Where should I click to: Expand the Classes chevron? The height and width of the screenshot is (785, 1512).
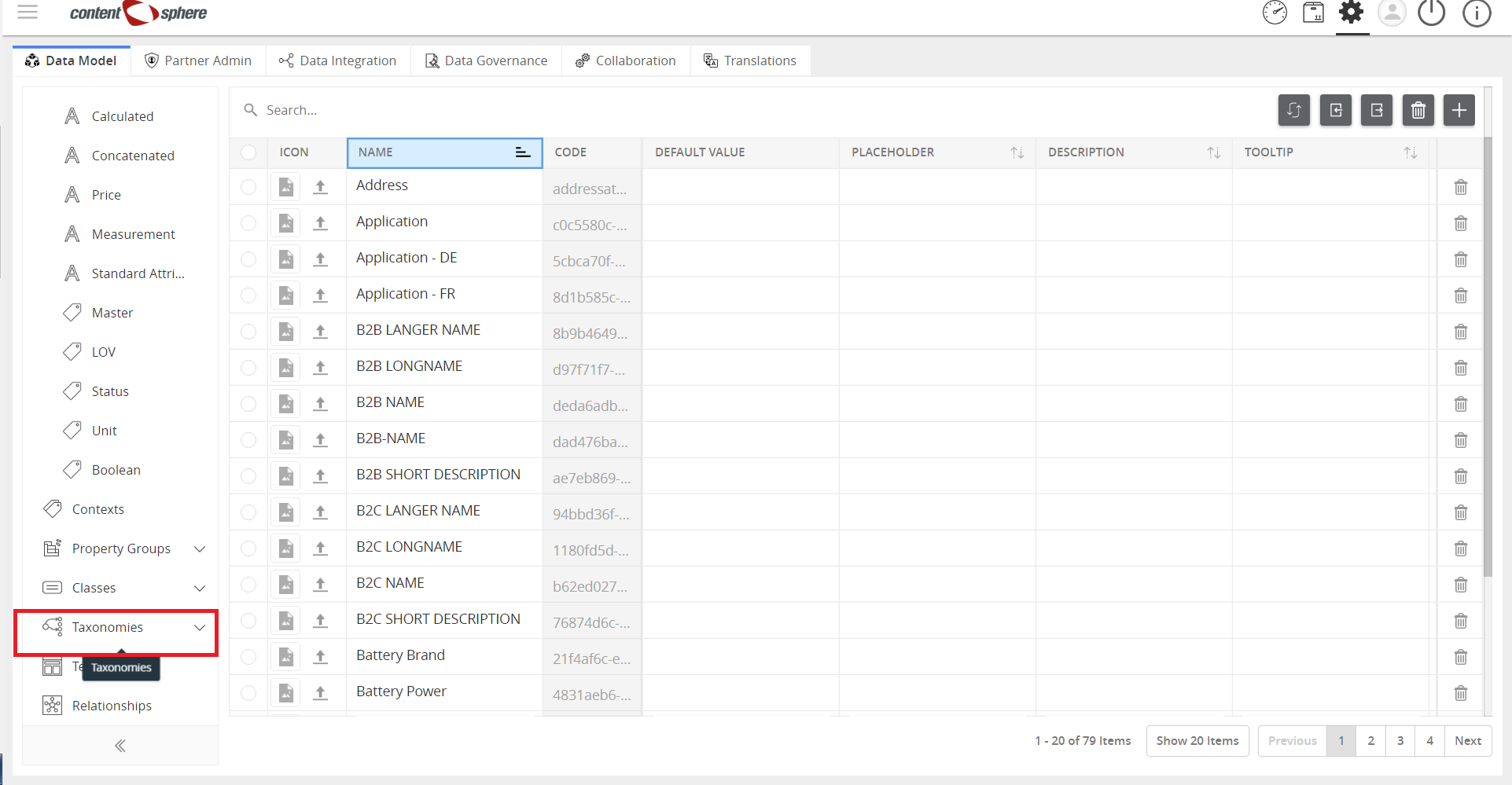pos(200,589)
